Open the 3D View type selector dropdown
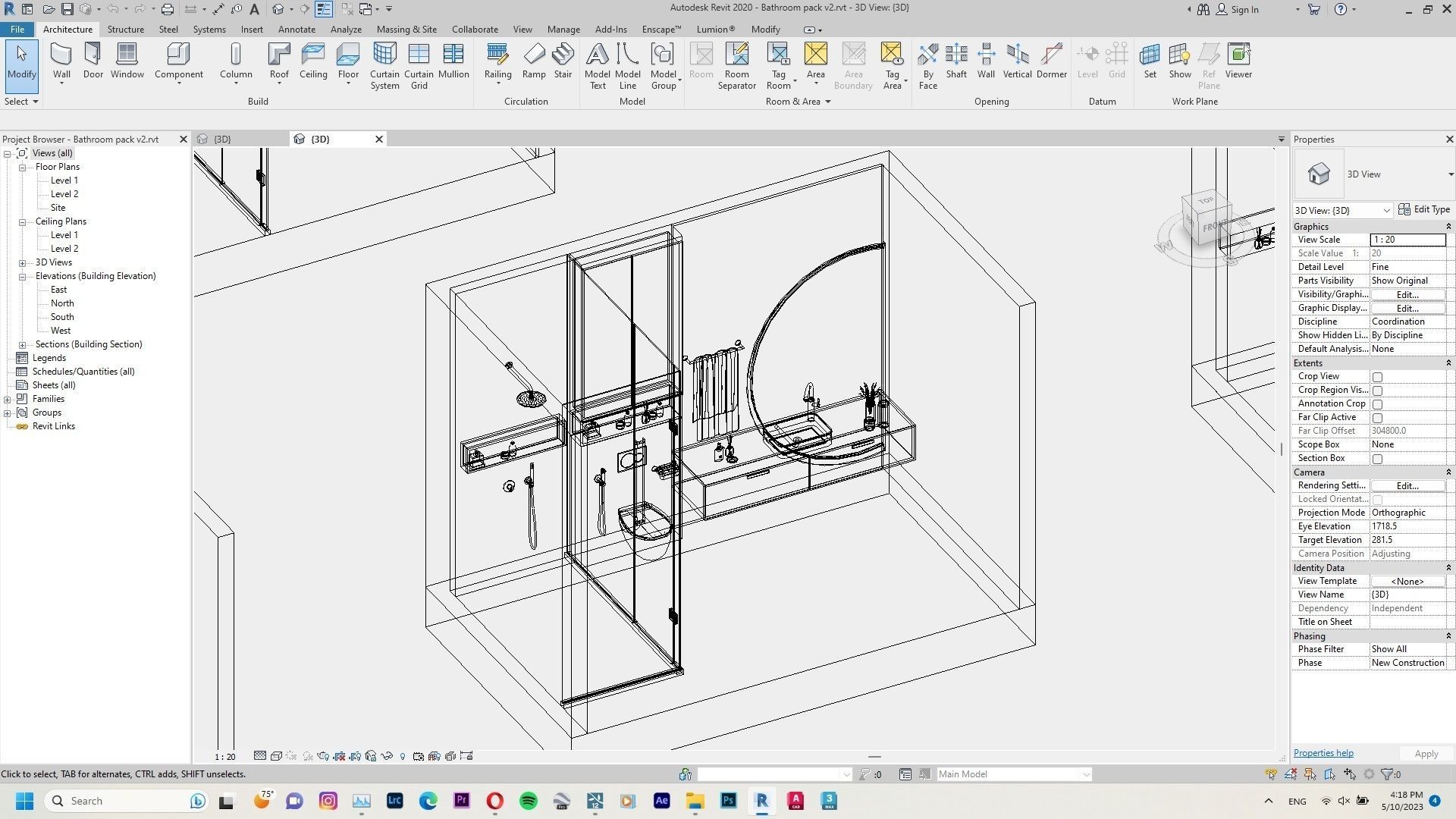Screen dimensions: 1456x819 [1389, 210]
